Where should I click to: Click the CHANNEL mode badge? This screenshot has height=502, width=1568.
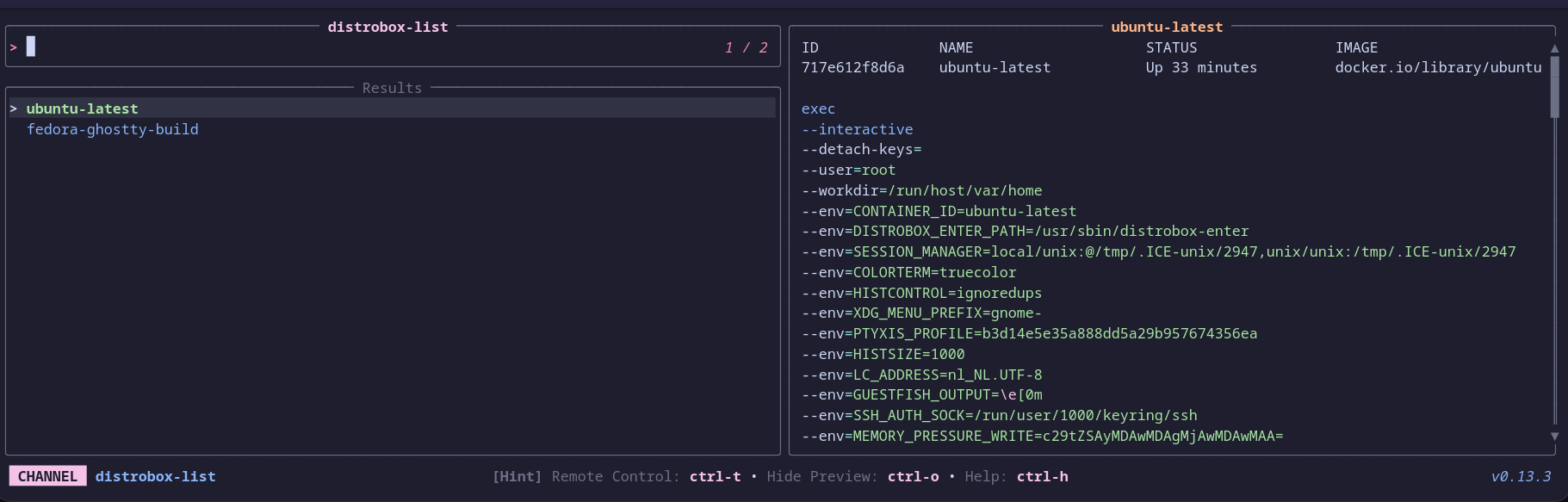click(47, 476)
